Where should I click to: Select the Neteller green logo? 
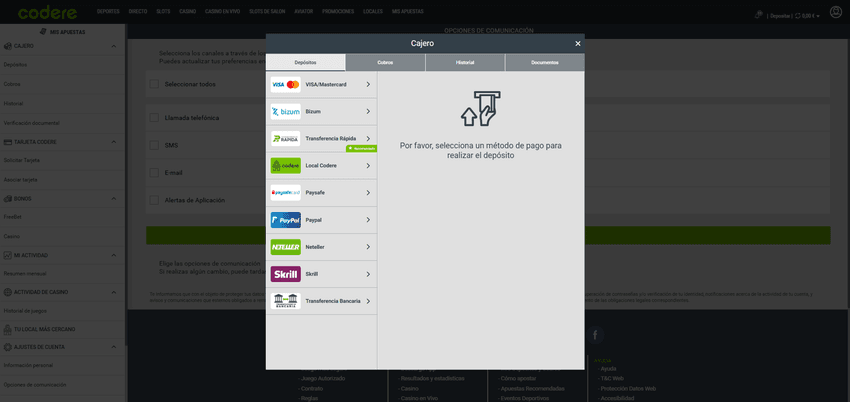[285, 247]
